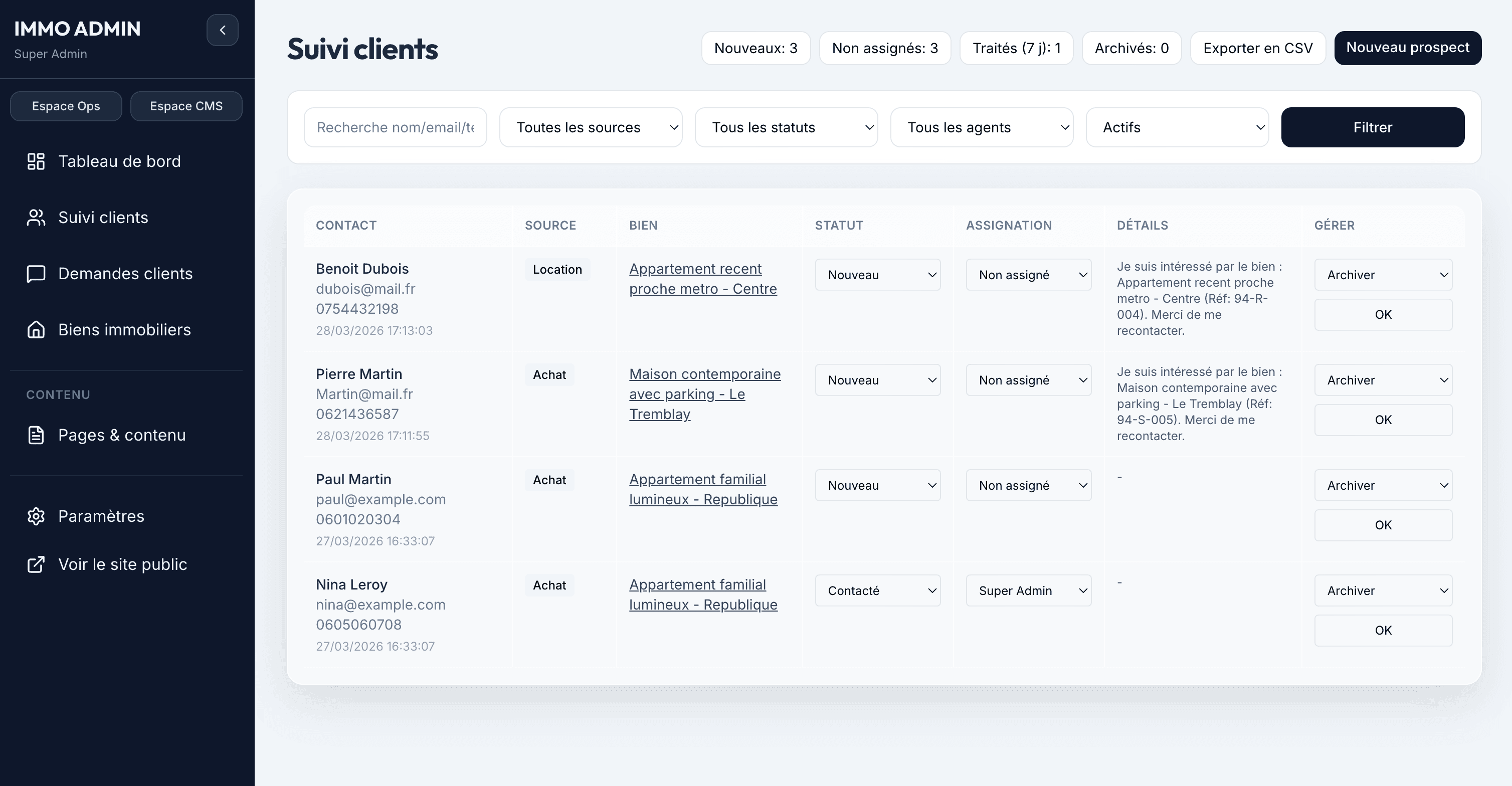Open Nina Leroy's assignment dropdown

1028,591
